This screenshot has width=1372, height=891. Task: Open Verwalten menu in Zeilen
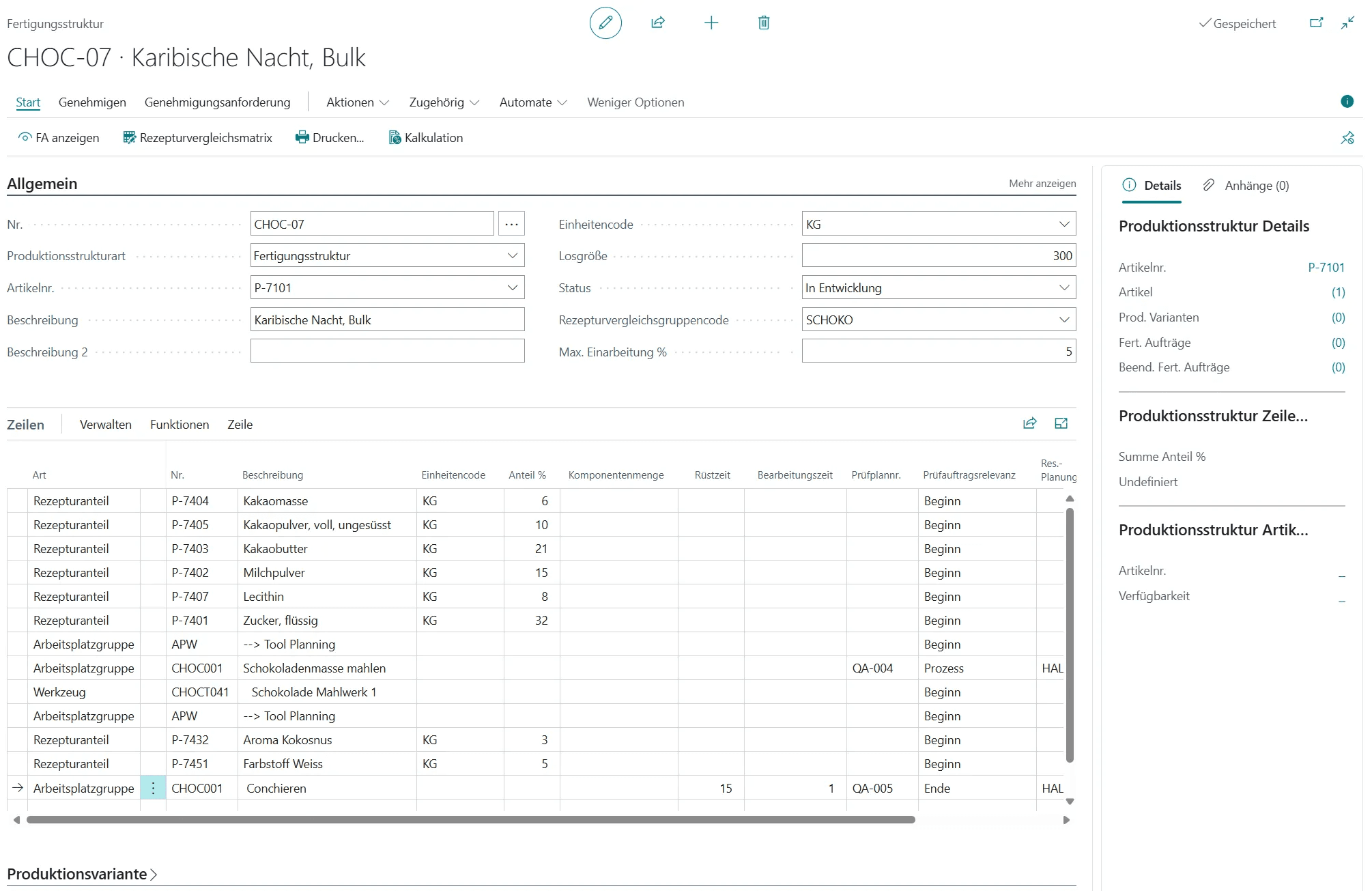pyautogui.click(x=106, y=424)
